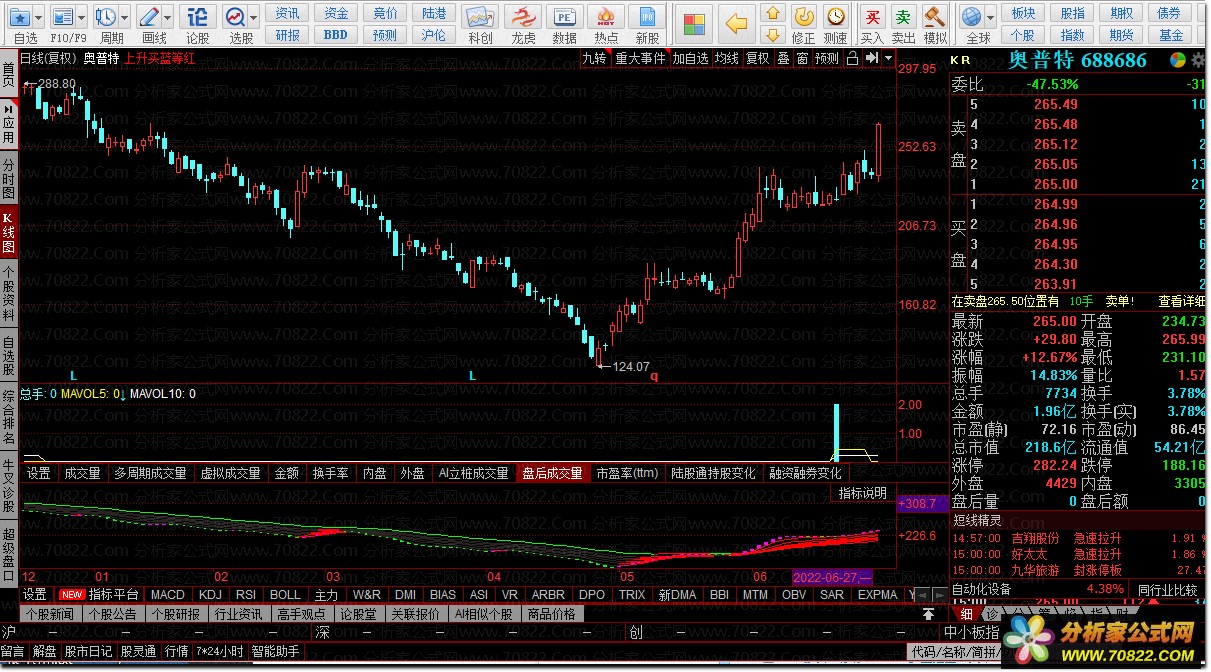Open the 自选 watchlist star icon
The height and width of the screenshot is (672, 1211).
click(x=20, y=17)
